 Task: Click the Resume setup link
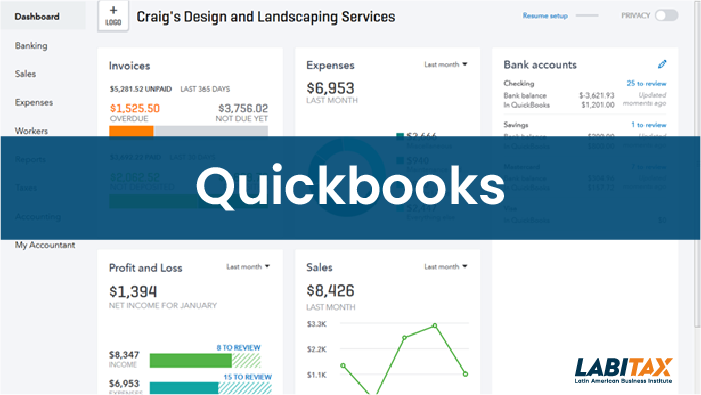(545, 16)
